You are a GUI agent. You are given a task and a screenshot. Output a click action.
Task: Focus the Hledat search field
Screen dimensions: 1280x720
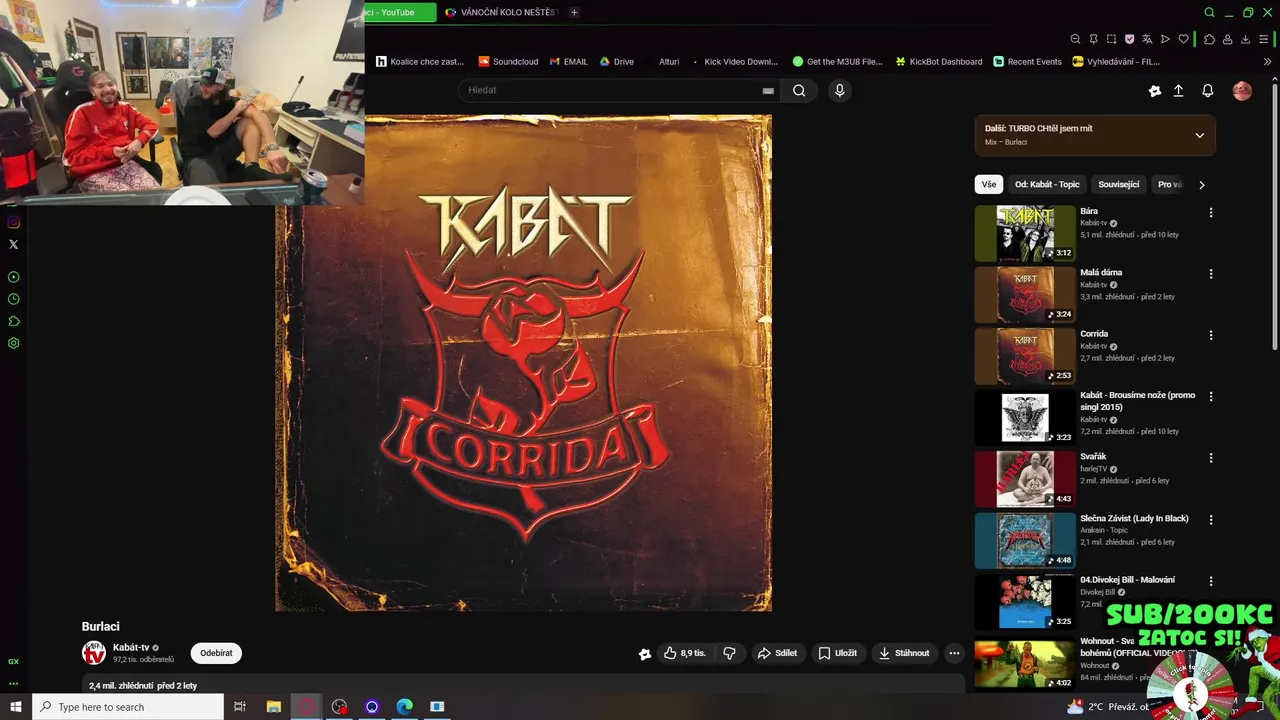[610, 90]
